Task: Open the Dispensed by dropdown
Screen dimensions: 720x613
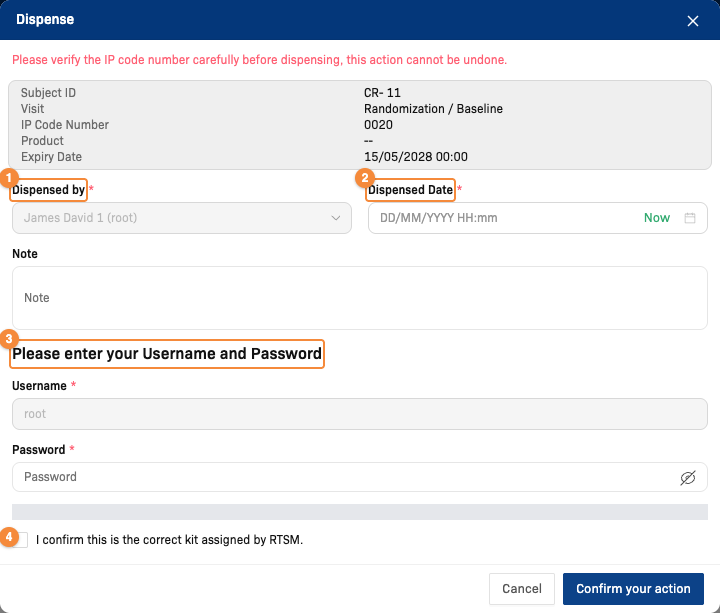Action: click(182, 218)
